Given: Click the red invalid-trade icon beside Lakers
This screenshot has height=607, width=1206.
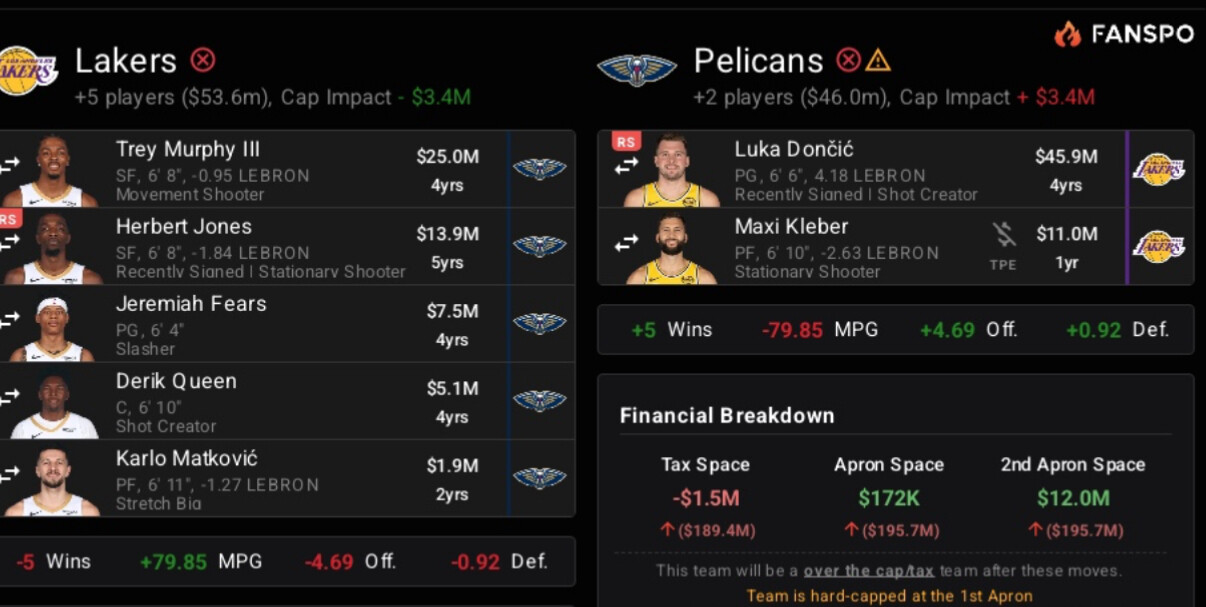Looking at the screenshot, I should point(203,61).
